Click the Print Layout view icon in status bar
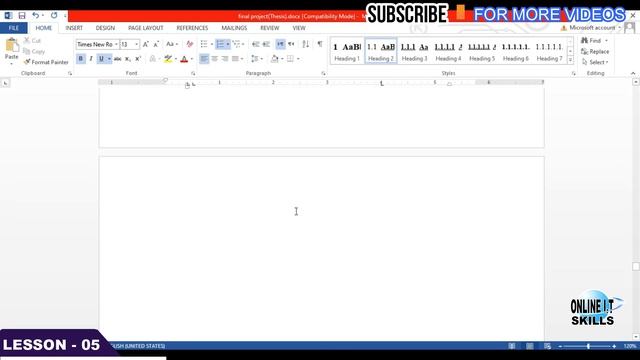Viewport: 640px width, 360px height. click(530, 346)
